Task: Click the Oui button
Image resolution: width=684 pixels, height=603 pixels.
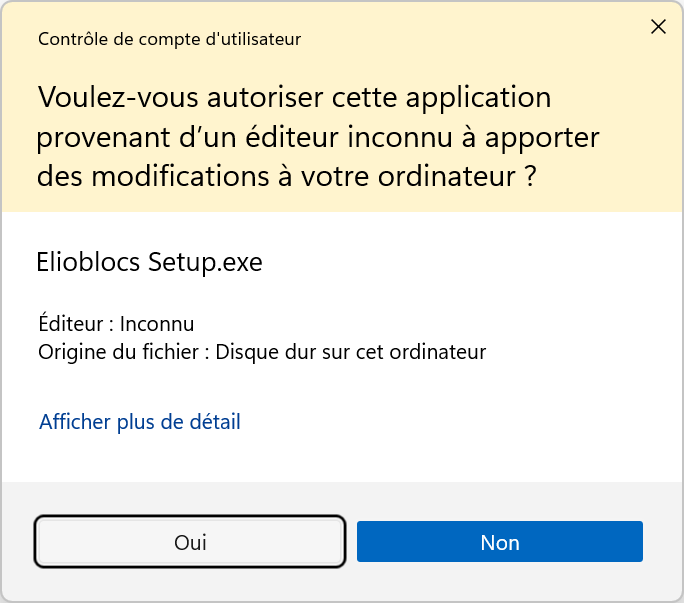Action: [190, 542]
